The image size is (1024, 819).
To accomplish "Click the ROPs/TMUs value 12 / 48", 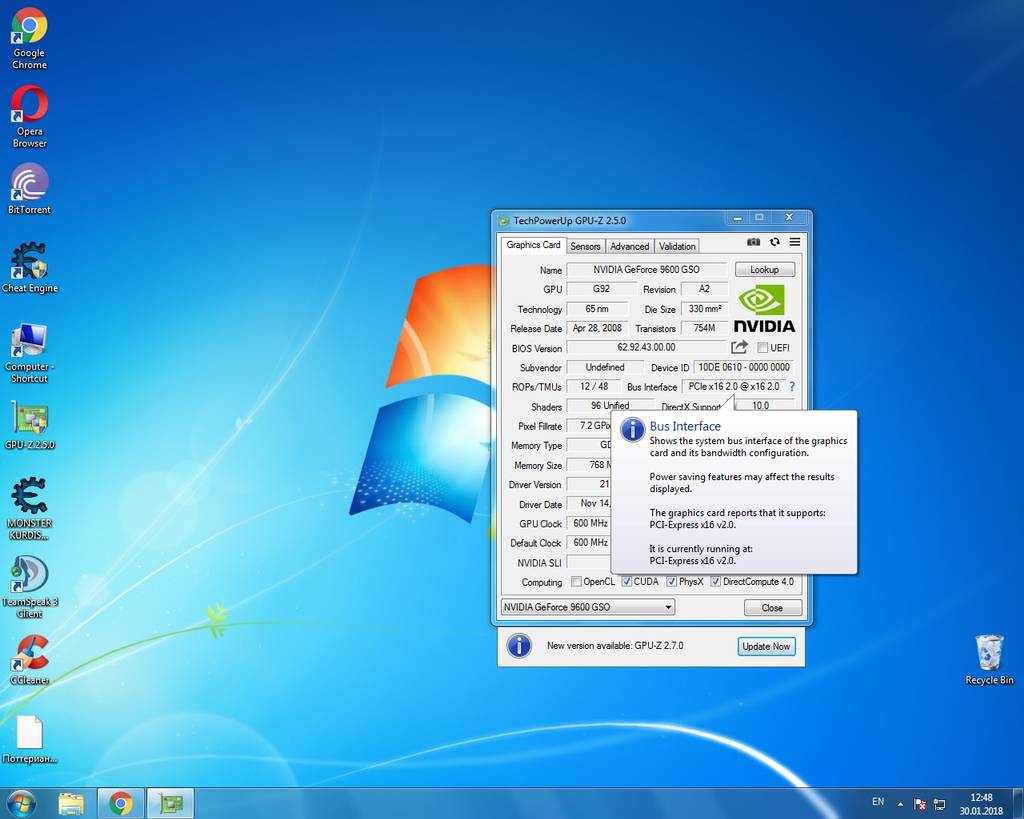I will tap(594, 387).
